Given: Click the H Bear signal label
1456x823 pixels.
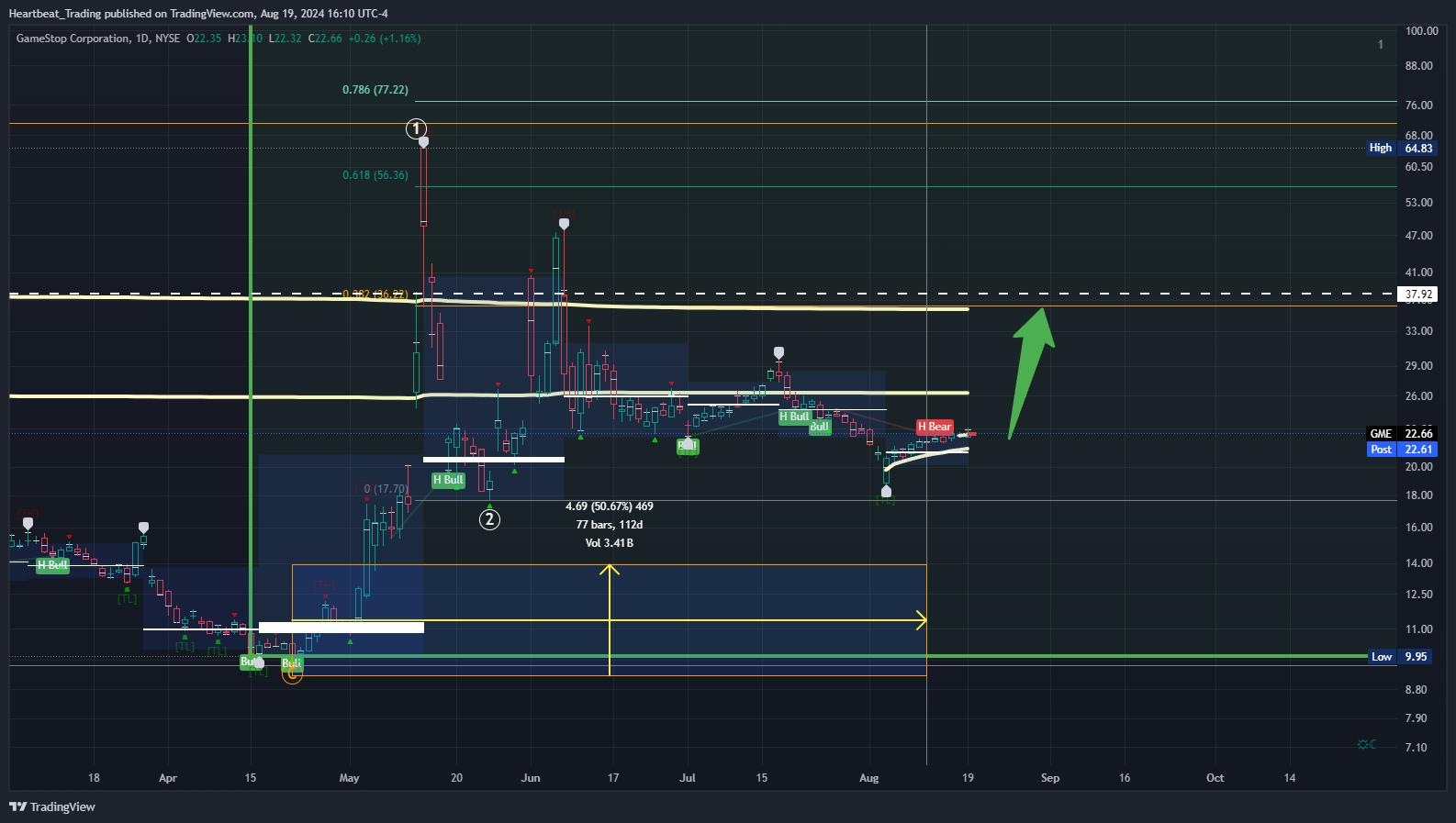Looking at the screenshot, I should 935,427.
